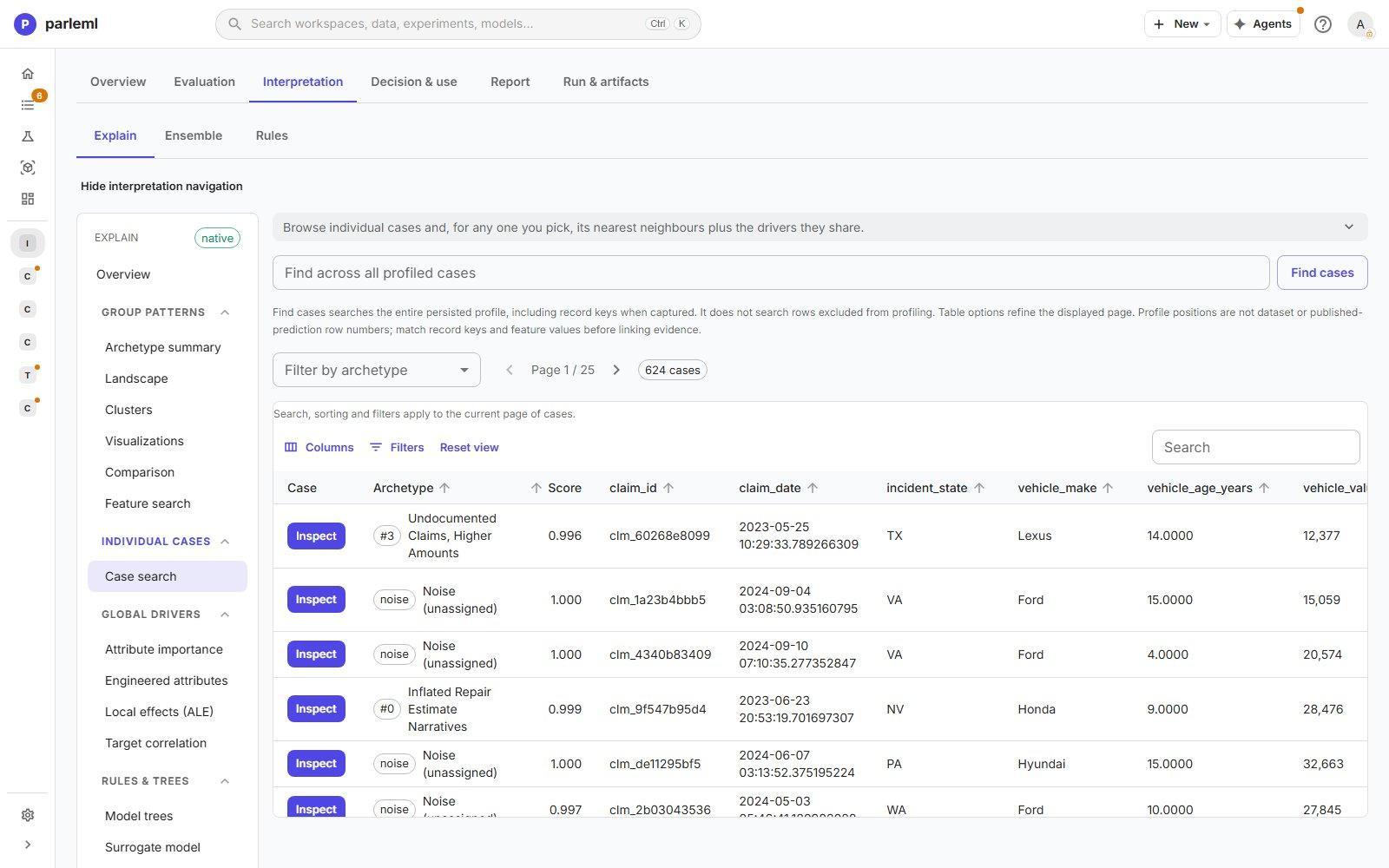
Task: Click the parleml logo
Action: click(56, 23)
